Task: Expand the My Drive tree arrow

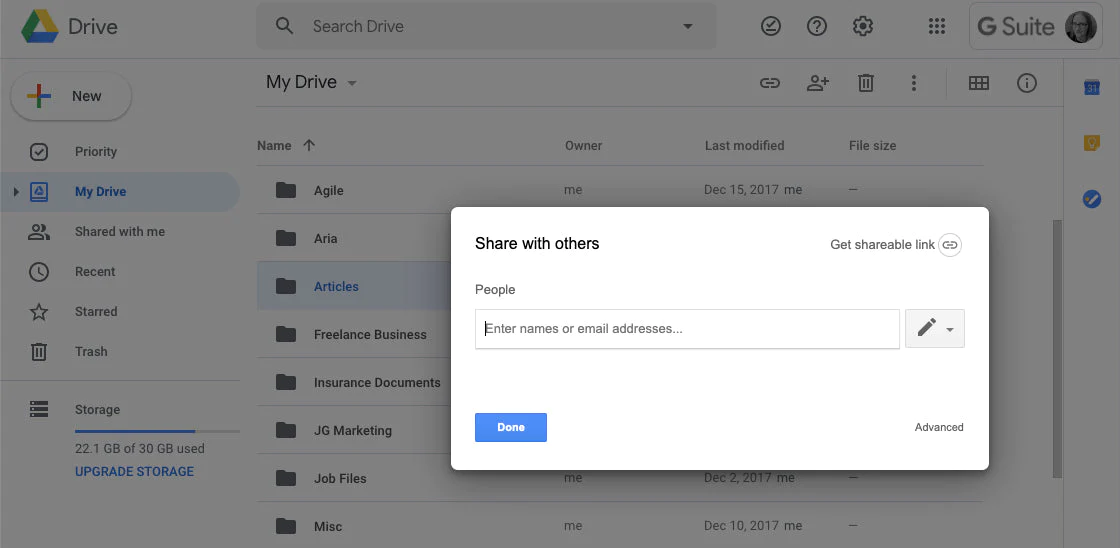Action: [x=16, y=191]
